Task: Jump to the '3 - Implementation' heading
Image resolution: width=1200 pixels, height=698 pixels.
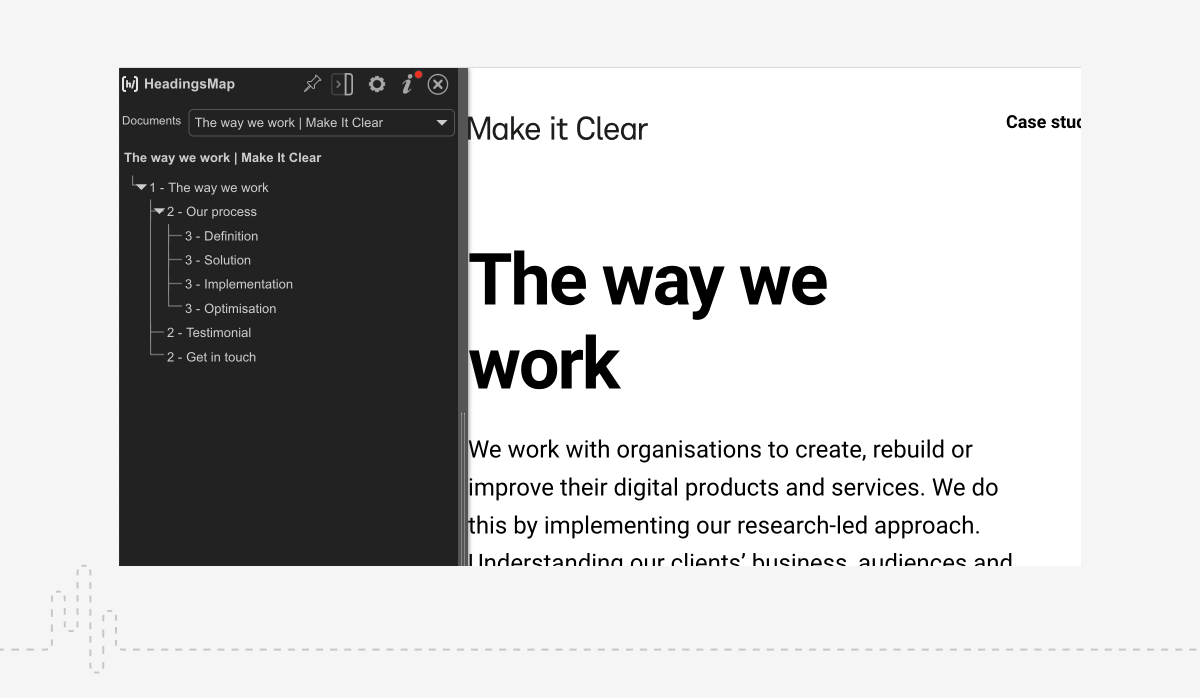Action: pyautogui.click(x=238, y=284)
